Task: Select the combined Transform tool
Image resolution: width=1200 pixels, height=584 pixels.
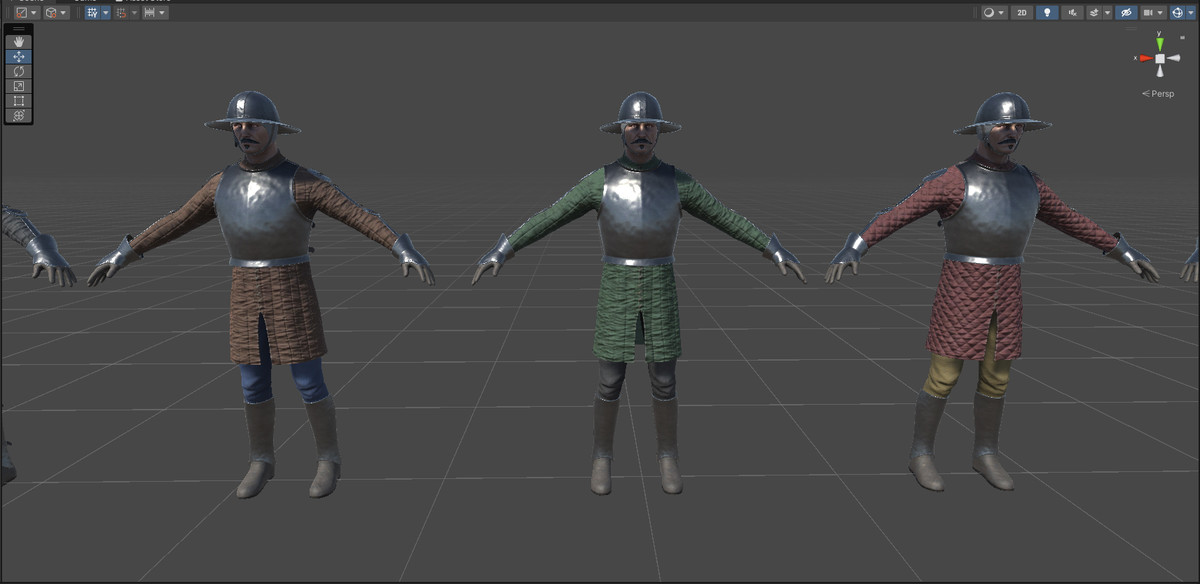Action: pos(18,115)
